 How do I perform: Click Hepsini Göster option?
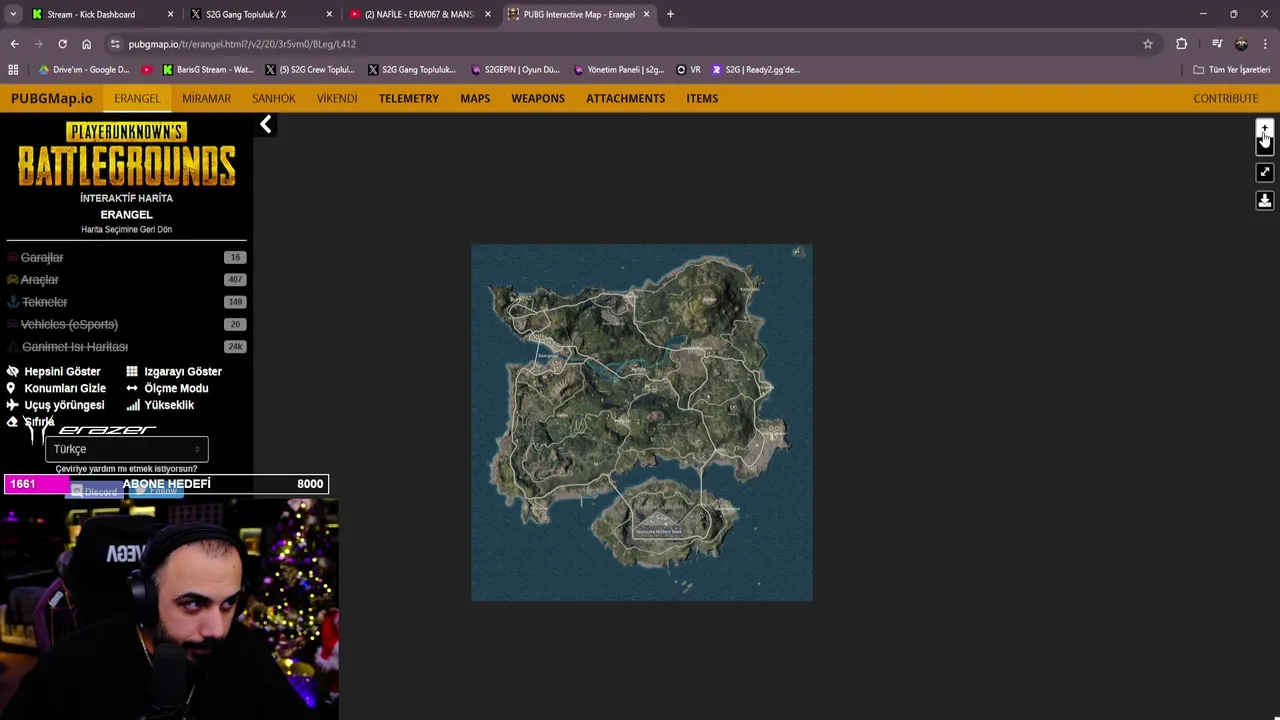click(x=54, y=371)
